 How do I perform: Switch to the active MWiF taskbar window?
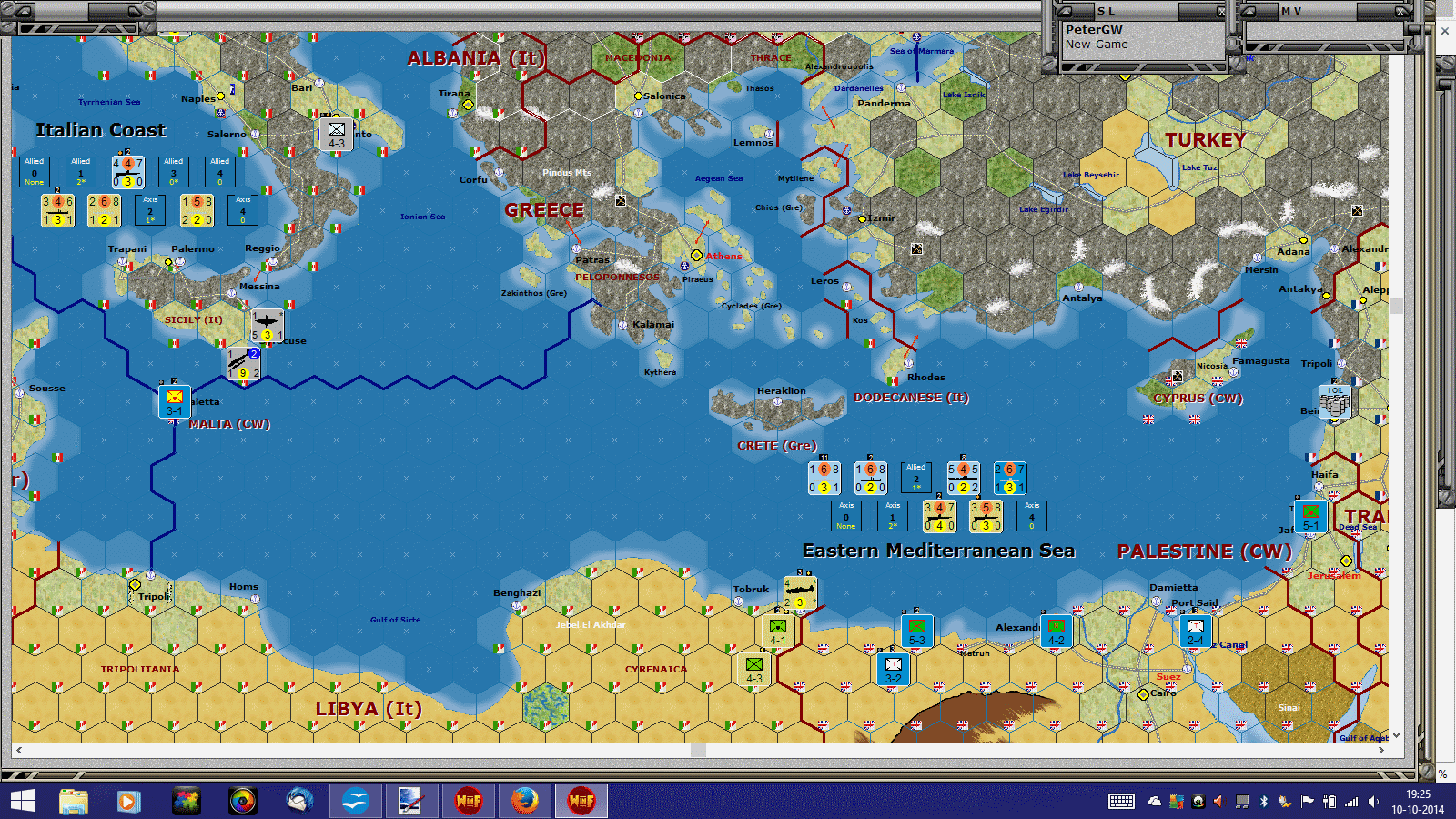coord(581,801)
